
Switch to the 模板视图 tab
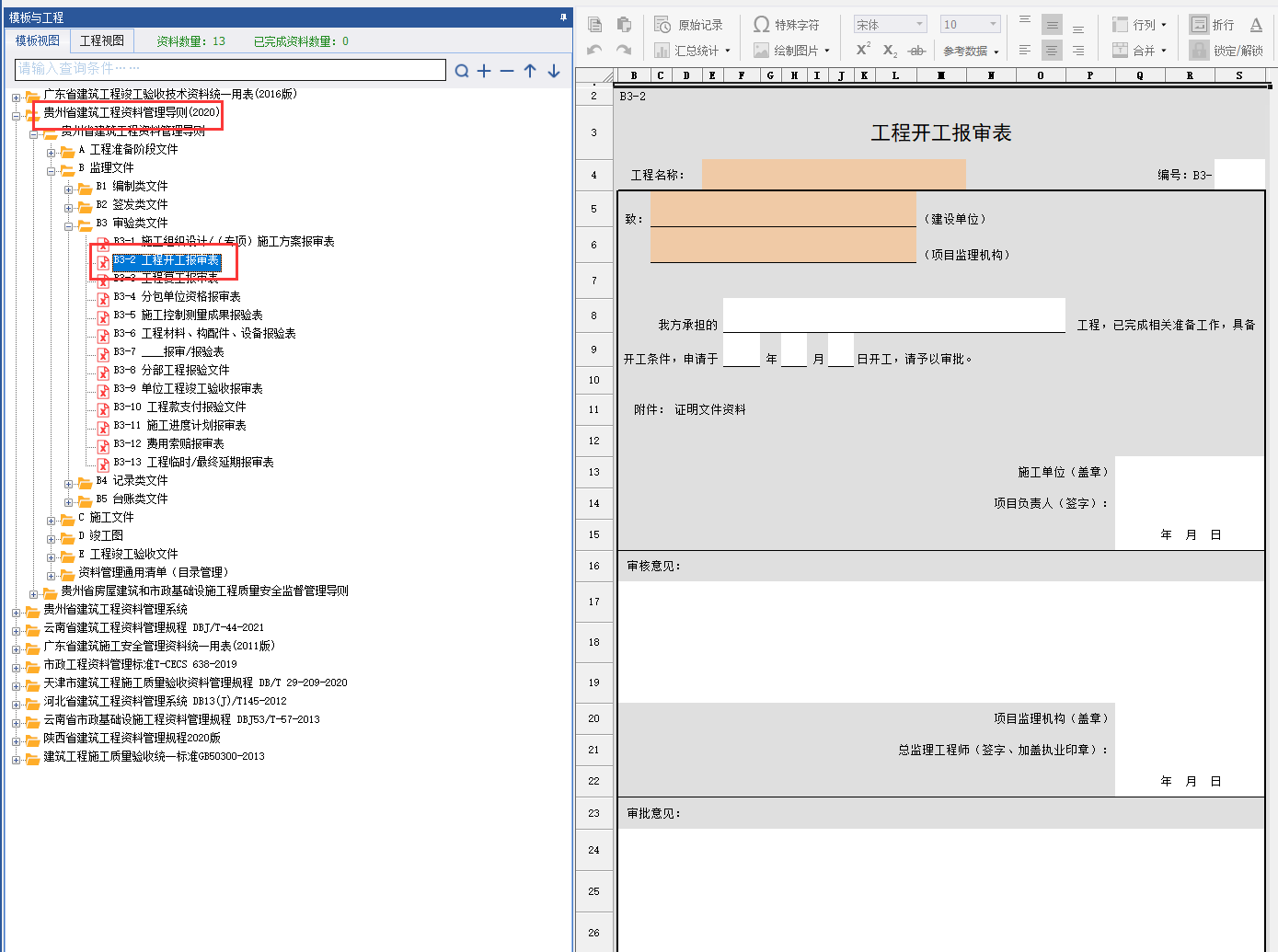tap(38, 40)
